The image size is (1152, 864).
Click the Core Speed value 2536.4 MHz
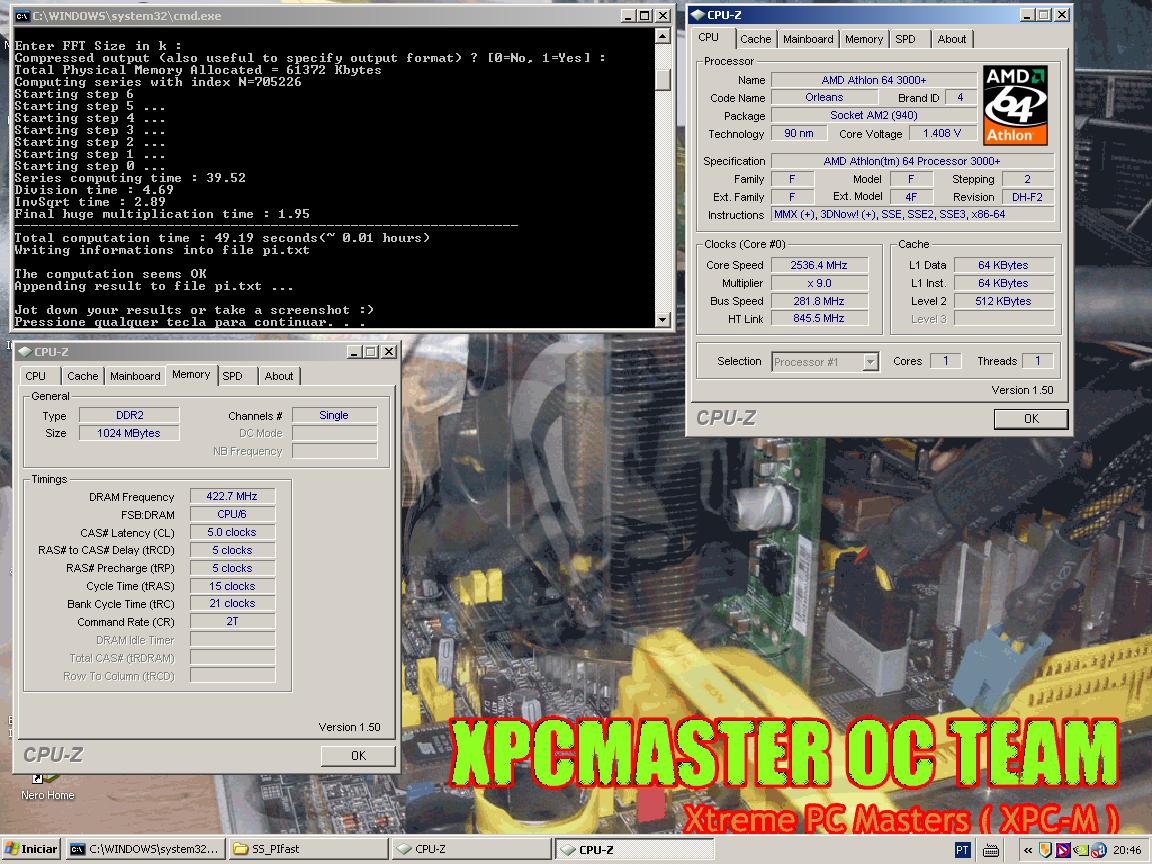point(818,265)
